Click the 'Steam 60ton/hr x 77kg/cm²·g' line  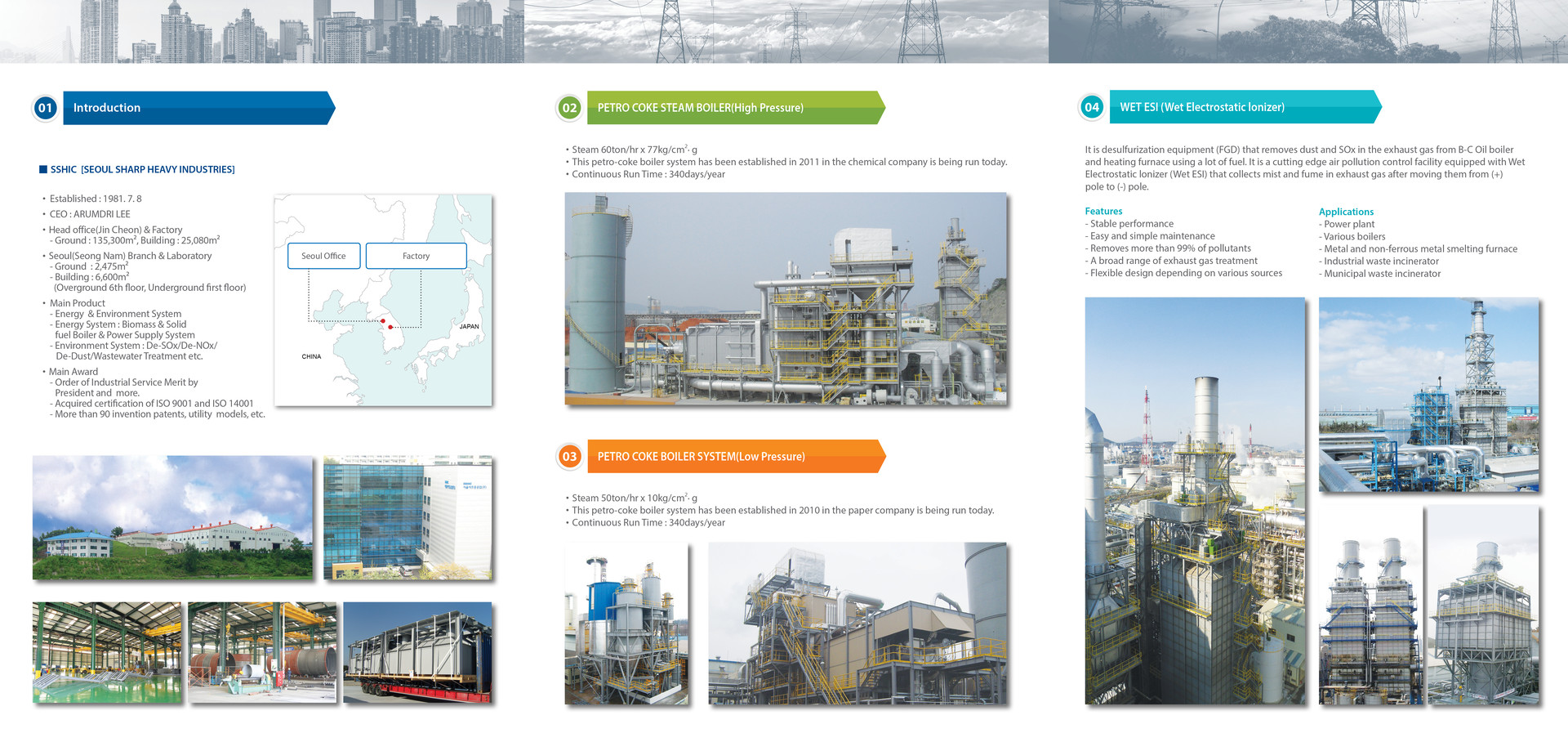[x=635, y=150]
